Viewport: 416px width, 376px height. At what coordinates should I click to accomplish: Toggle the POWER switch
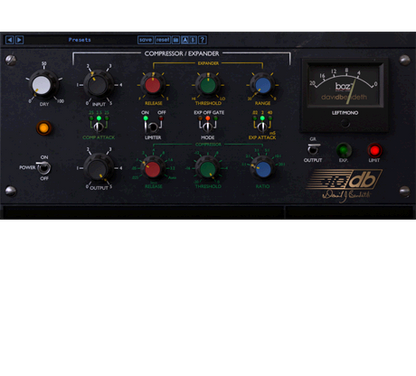44,168
